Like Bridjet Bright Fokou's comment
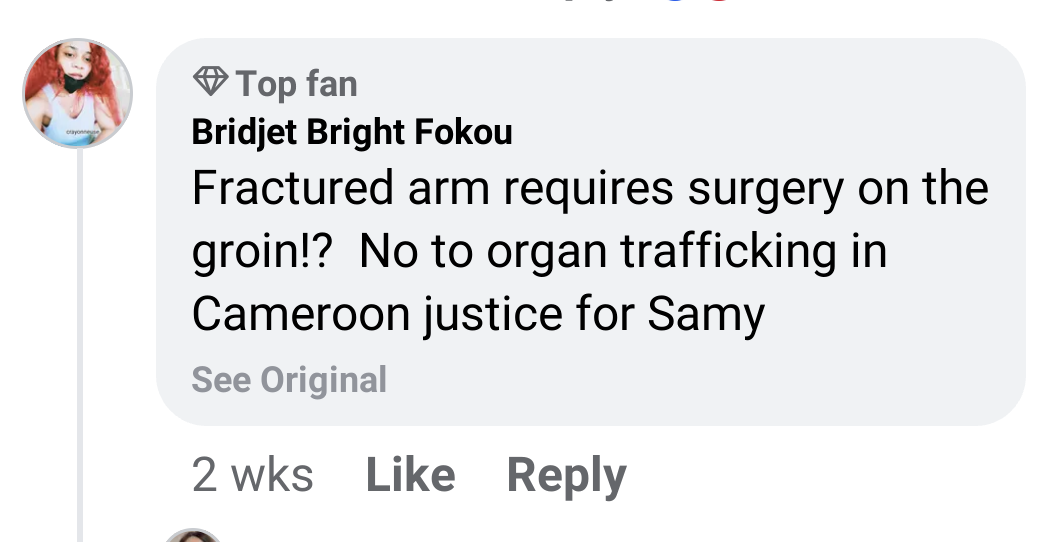This screenshot has width=1045, height=542. click(x=410, y=475)
